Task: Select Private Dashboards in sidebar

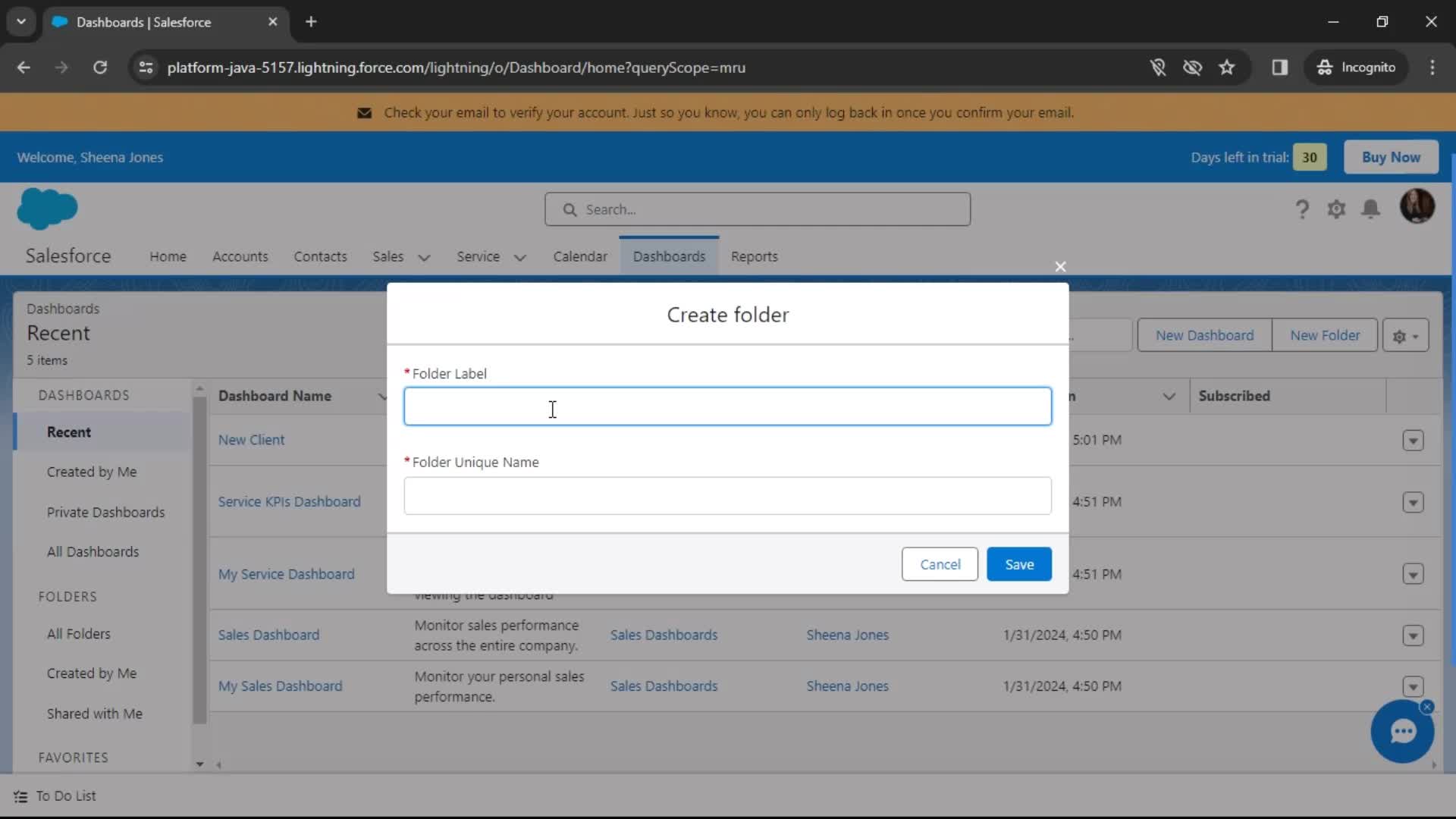Action: click(105, 512)
